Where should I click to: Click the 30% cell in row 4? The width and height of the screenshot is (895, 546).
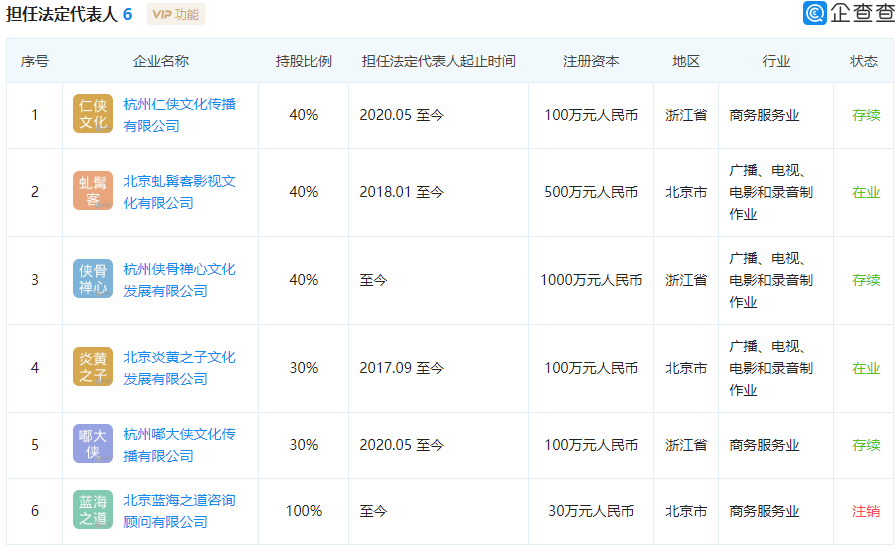304,367
